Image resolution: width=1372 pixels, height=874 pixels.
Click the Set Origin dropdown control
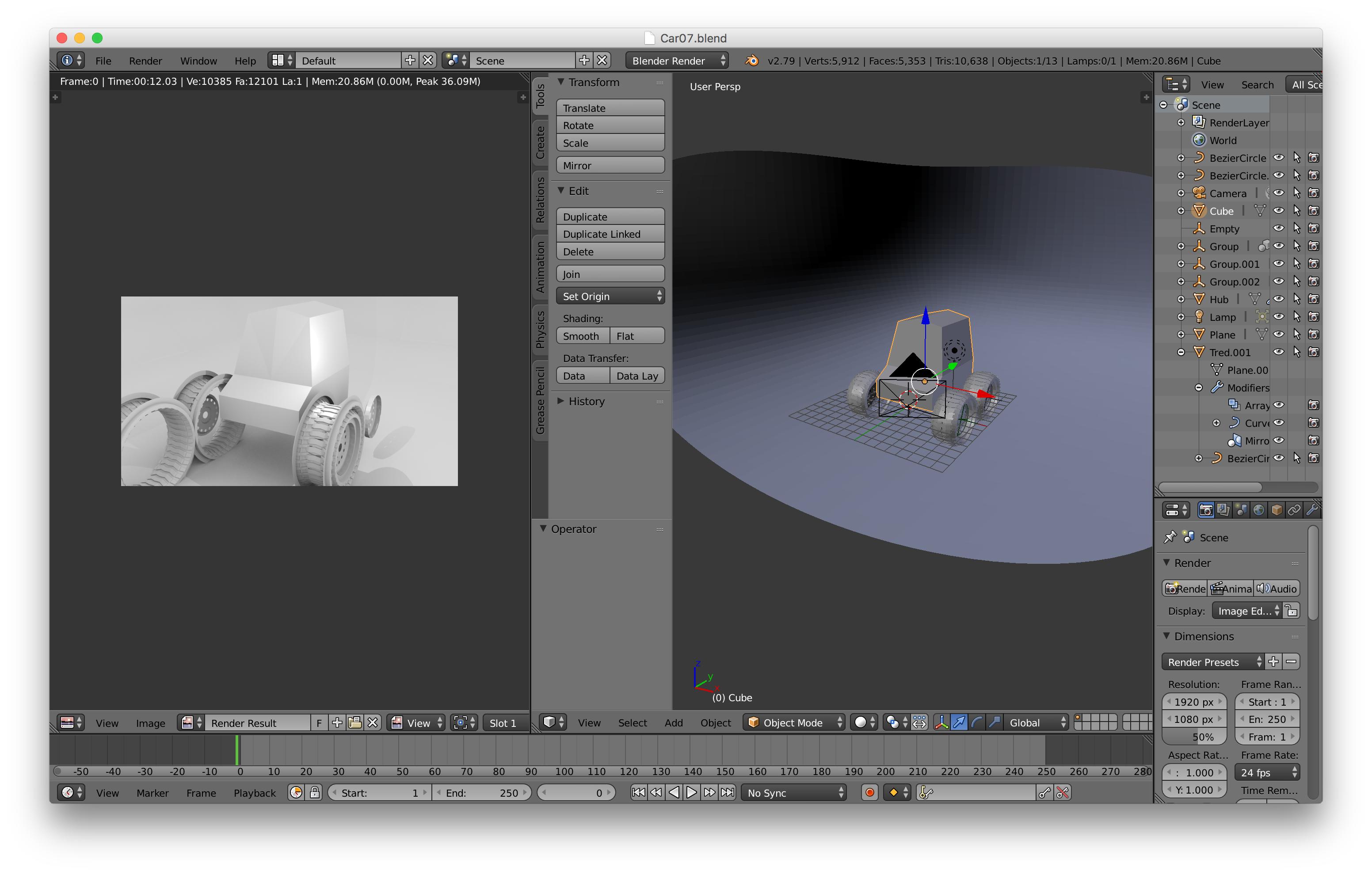pyautogui.click(x=610, y=296)
